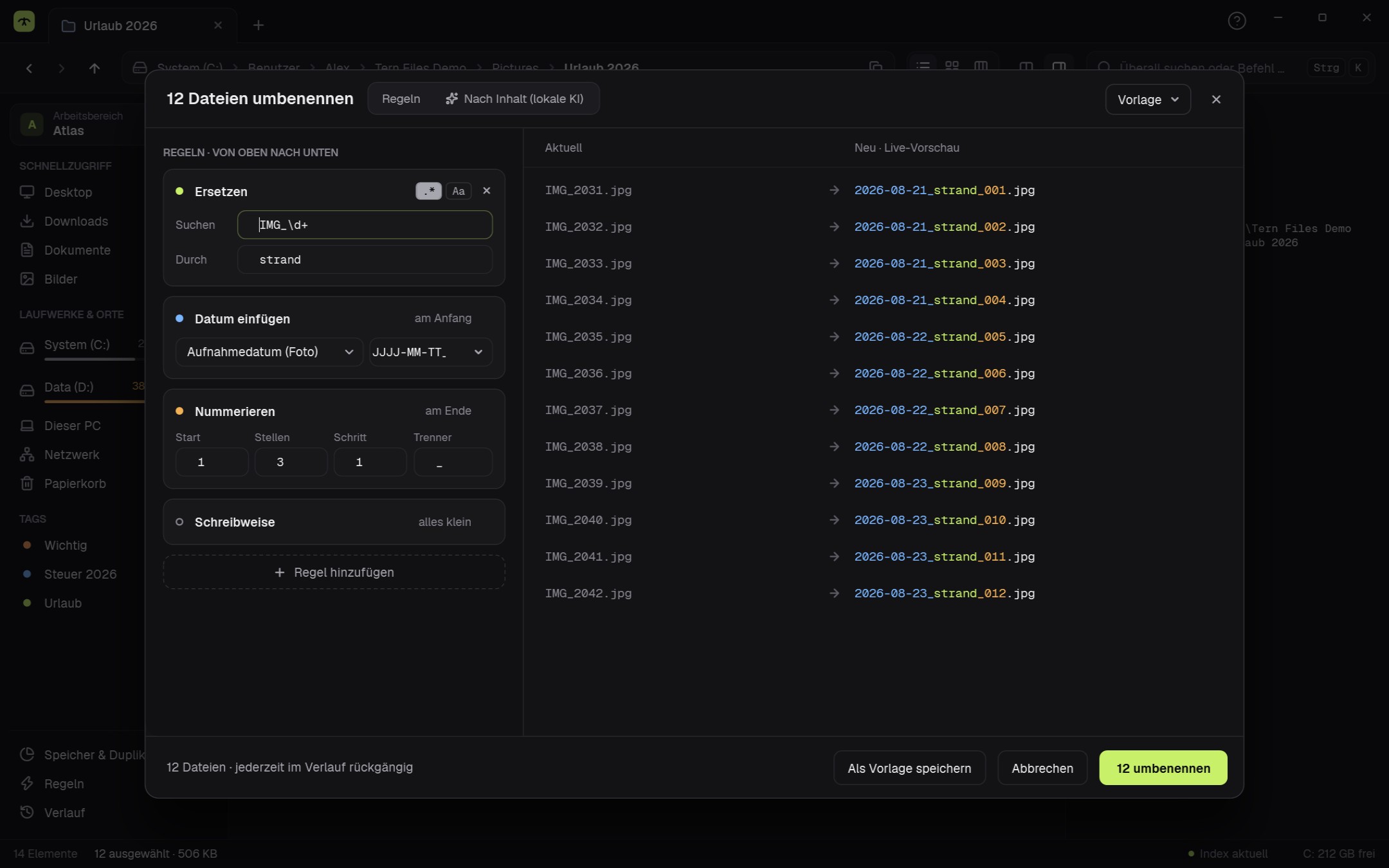Click the Abbrechen button

click(1042, 768)
